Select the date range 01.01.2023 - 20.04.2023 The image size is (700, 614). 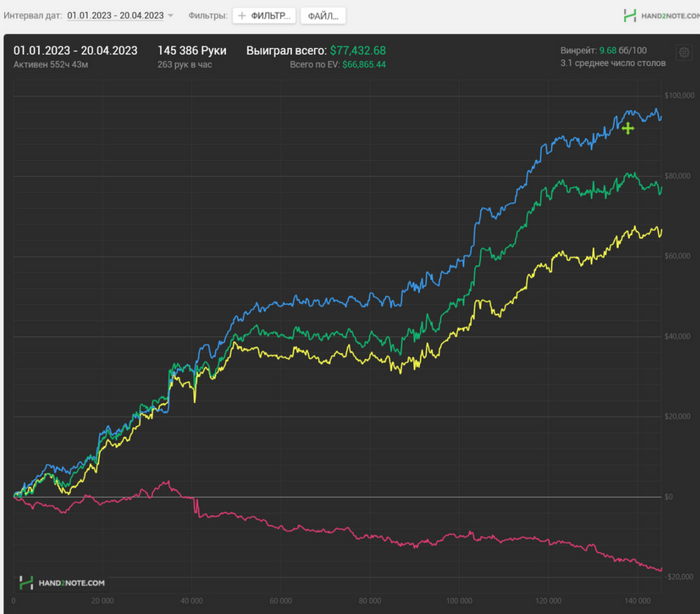[x=115, y=16]
